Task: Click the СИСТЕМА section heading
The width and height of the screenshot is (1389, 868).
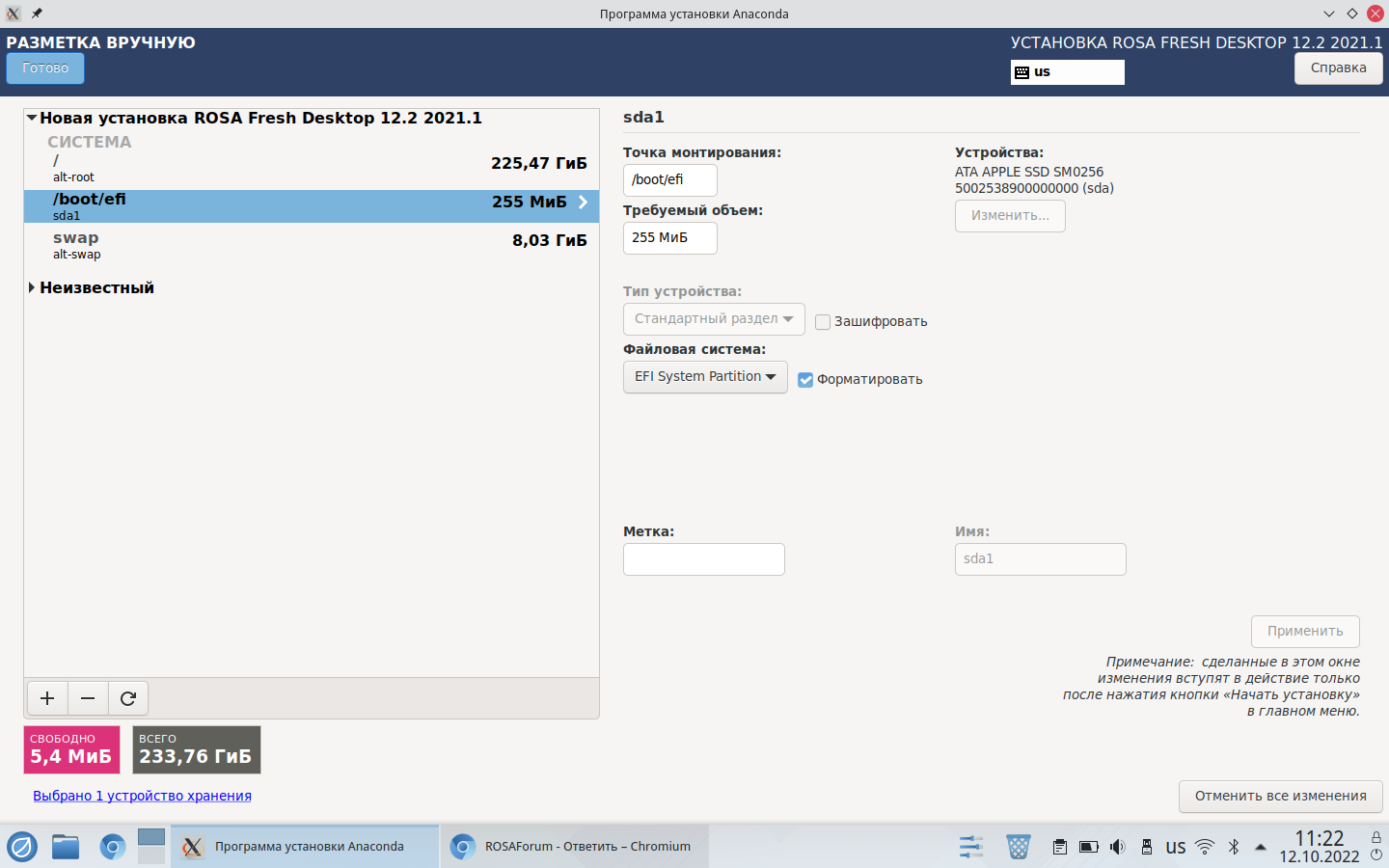Action: point(90,142)
